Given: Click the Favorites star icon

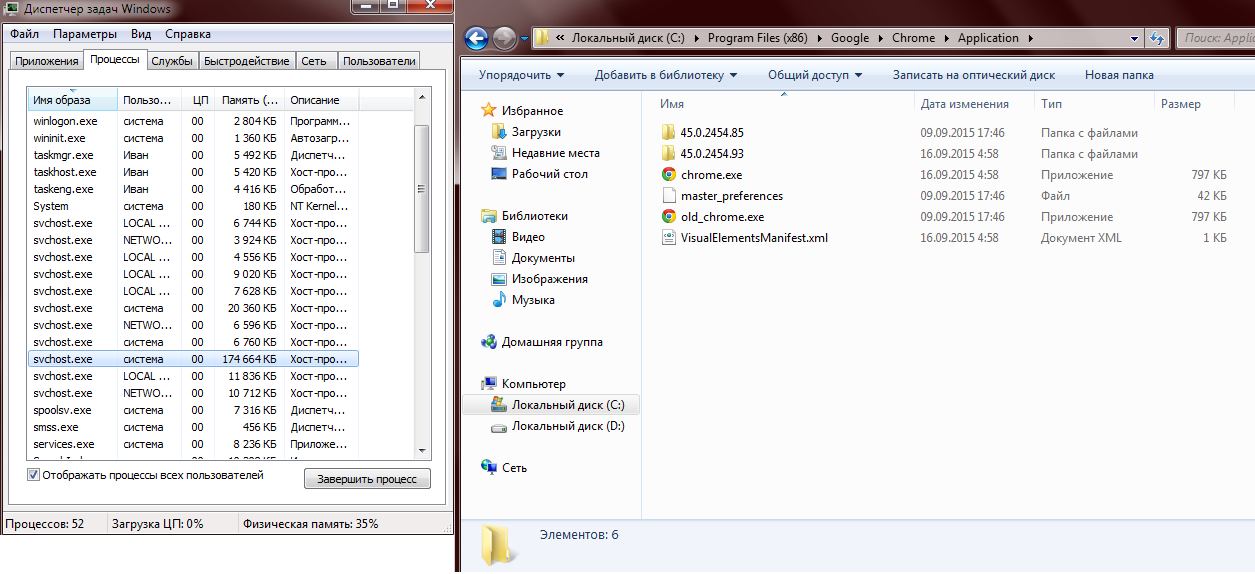Looking at the screenshot, I should click(489, 110).
